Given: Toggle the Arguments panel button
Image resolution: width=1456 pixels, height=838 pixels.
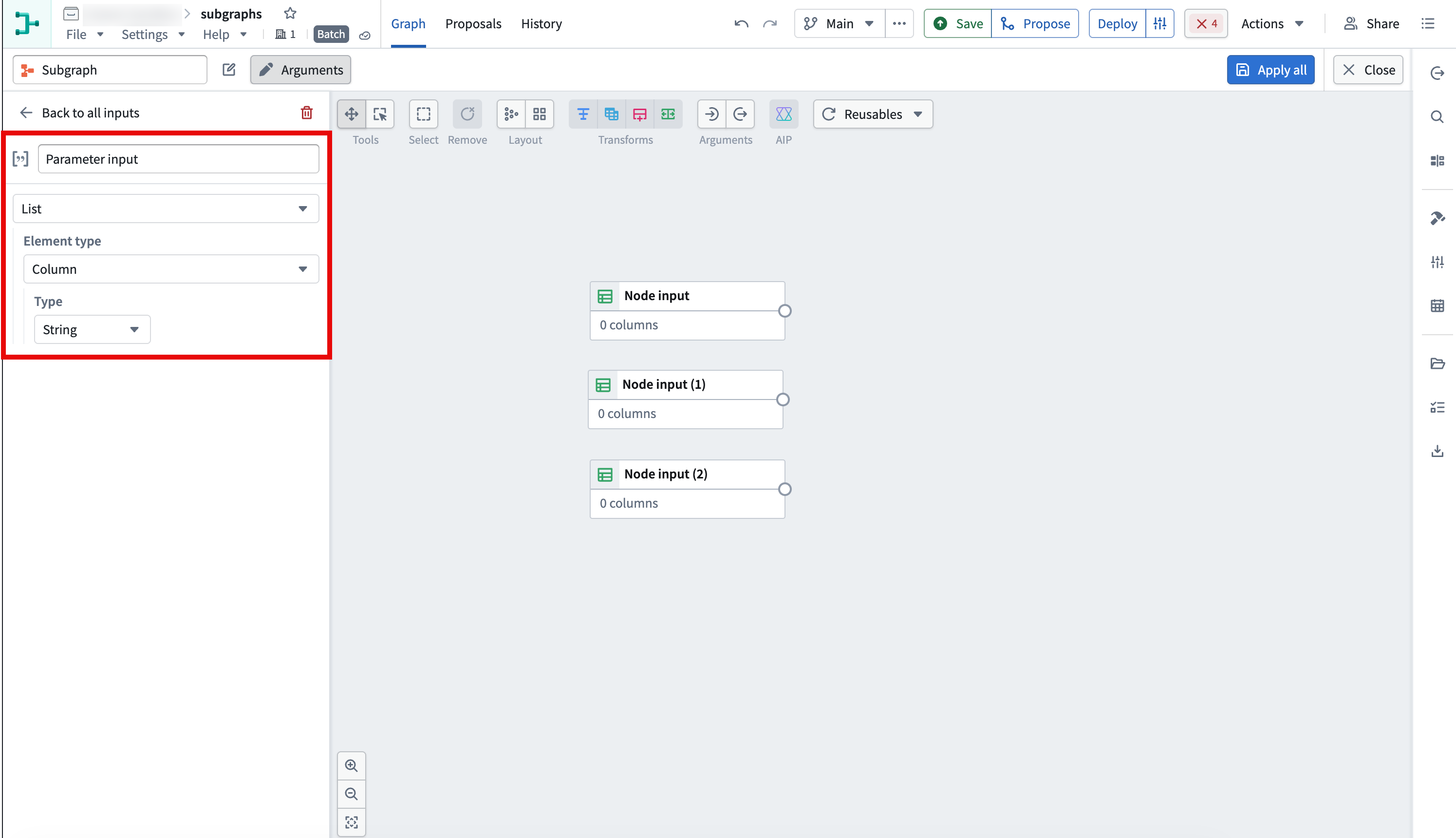Looking at the screenshot, I should tap(300, 70).
